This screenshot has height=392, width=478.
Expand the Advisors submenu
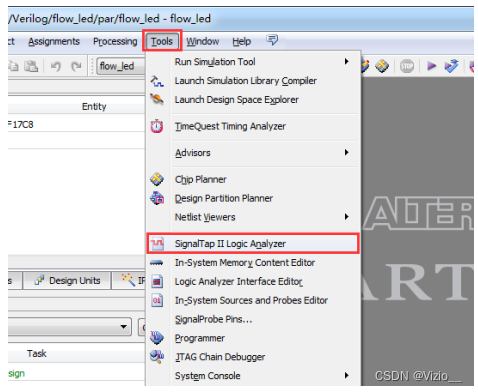pos(253,153)
